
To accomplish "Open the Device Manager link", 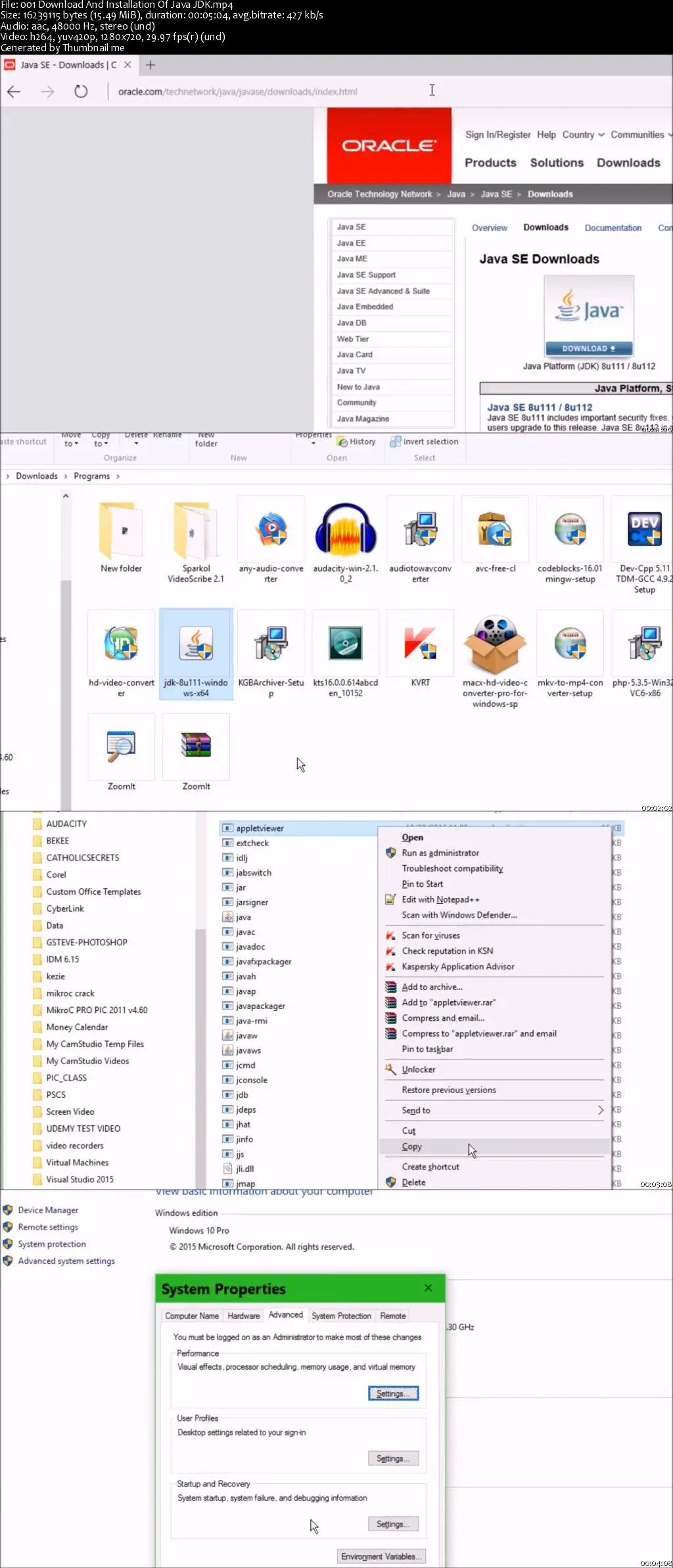I will click(48, 1210).
